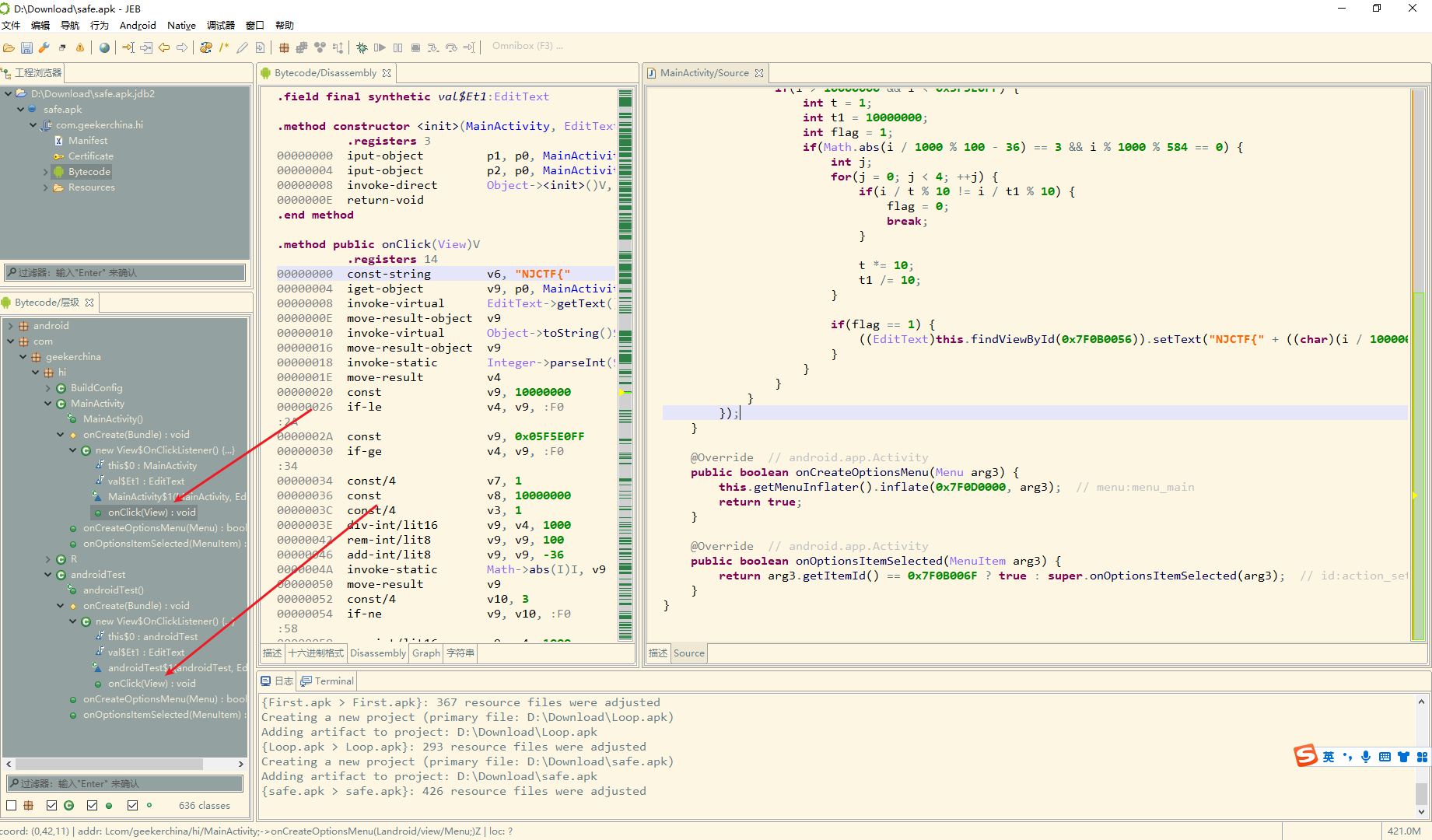Click the comment slash-star icon
Screen dimensions: 1432x840
click(224, 47)
